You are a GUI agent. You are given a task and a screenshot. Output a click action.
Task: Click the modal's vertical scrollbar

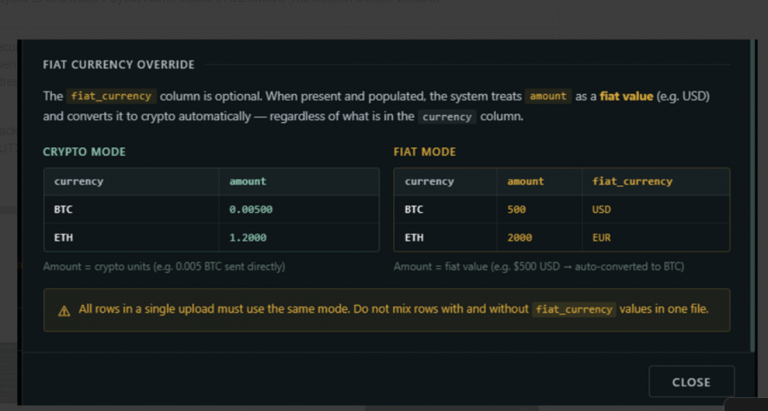(753, 195)
